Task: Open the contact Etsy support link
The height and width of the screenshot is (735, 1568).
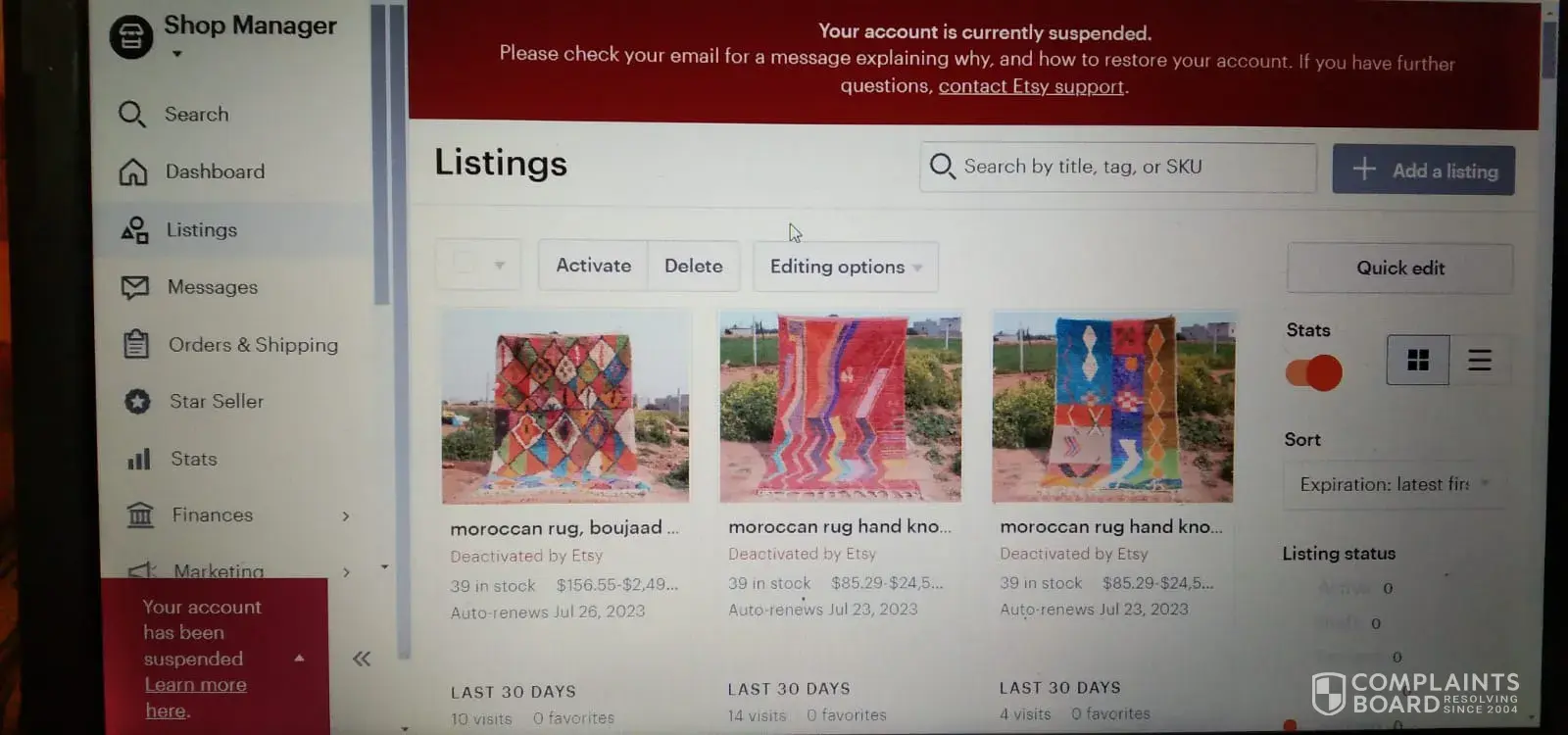Action: coord(1031,86)
